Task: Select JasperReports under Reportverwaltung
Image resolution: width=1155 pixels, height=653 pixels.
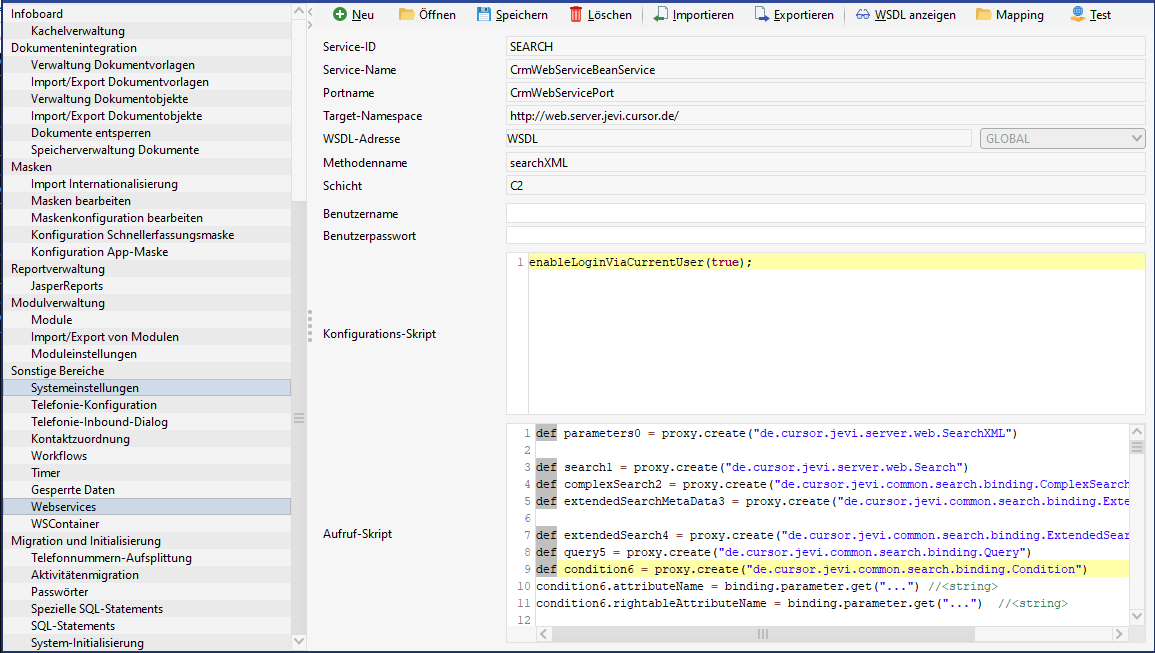Action: pos(67,286)
